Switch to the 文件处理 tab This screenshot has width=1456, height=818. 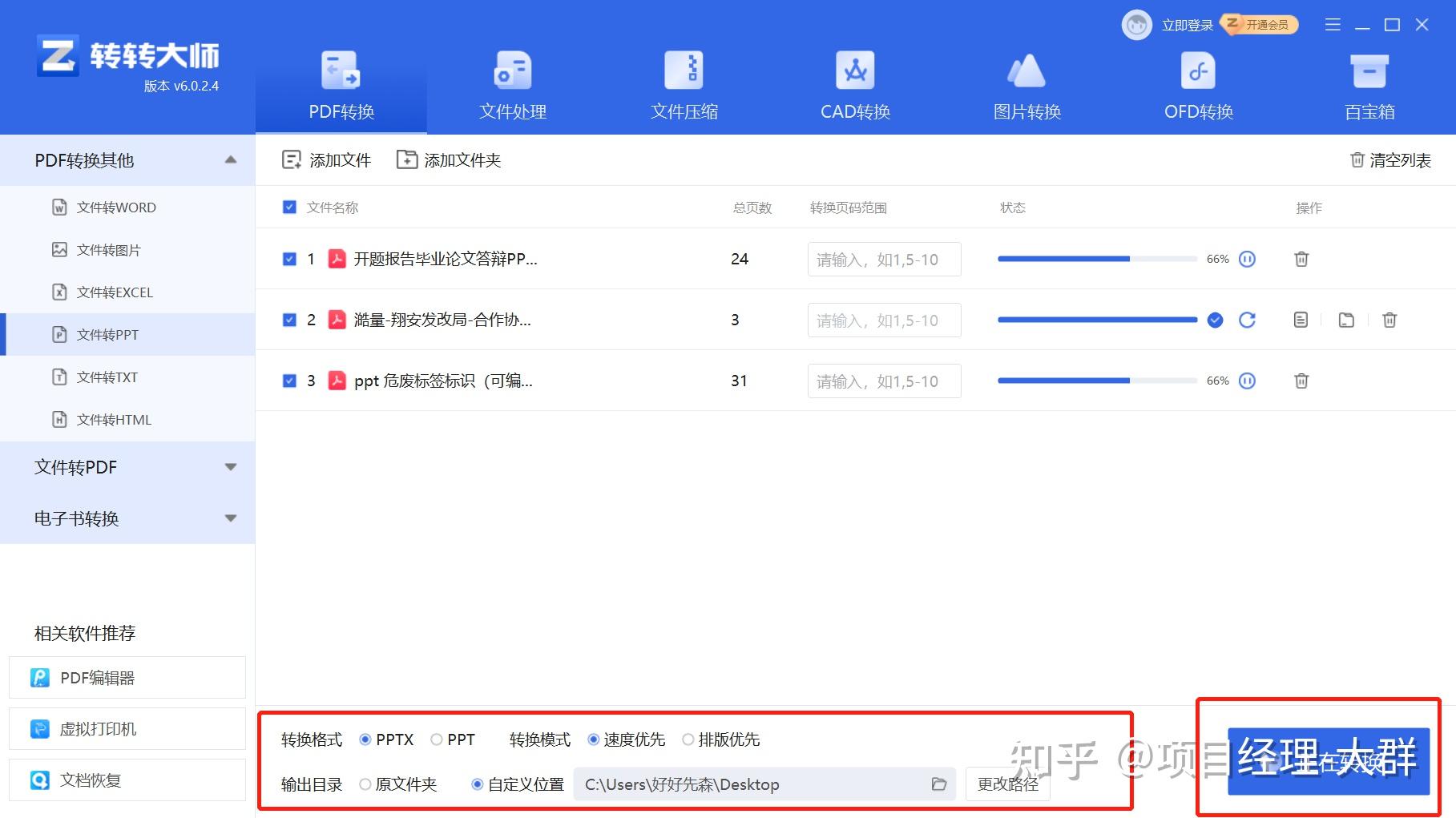(x=513, y=86)
